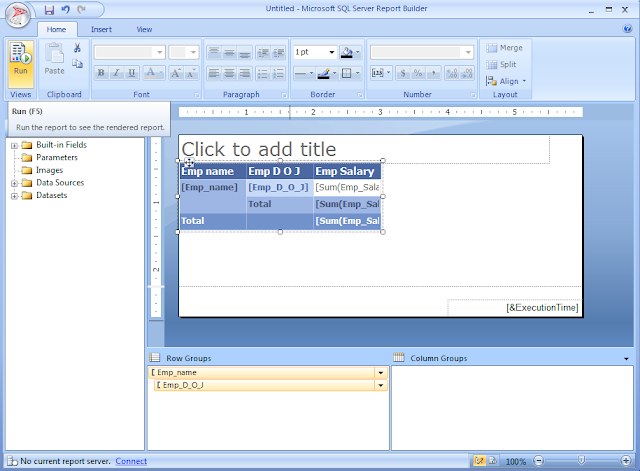640x471 pixels.
Task: Open the grouping pane options arrow
Action: pyautogui.click(x=626, y=359)
